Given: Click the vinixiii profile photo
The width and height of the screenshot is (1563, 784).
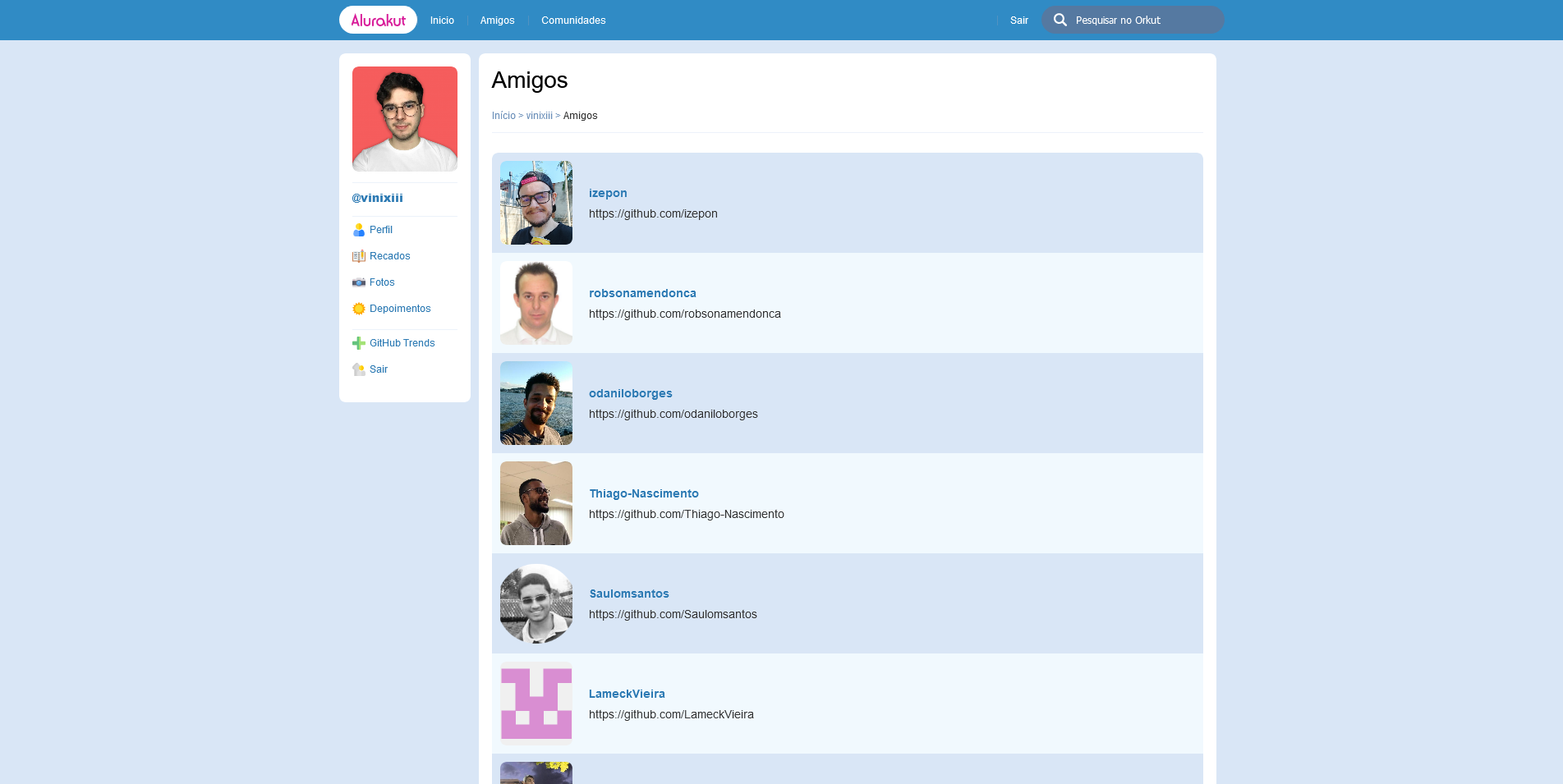Looking at the screenshot, I should tap(405, 119).
